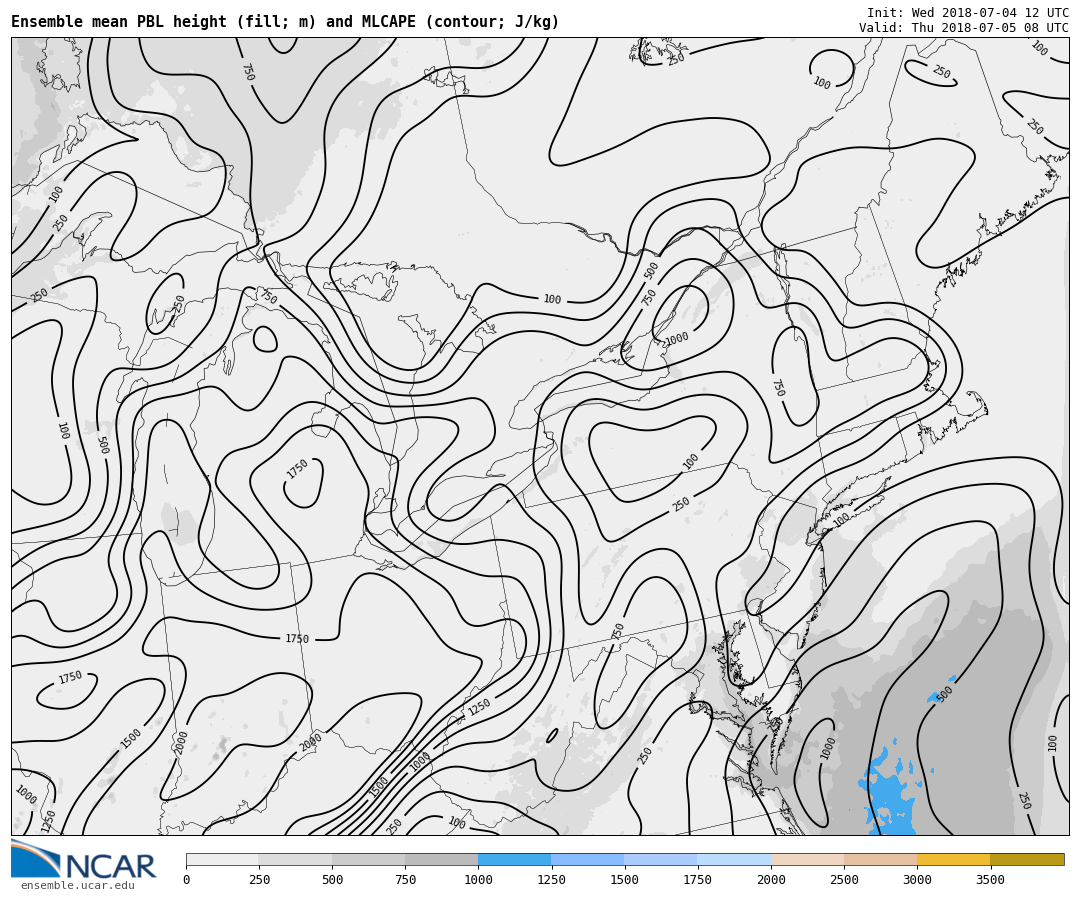The height and width of the screenshot is (898, 1080).
Task: Pick the 1500–1750 light blue colorbar swatch
Action: [x=661, y=859]
